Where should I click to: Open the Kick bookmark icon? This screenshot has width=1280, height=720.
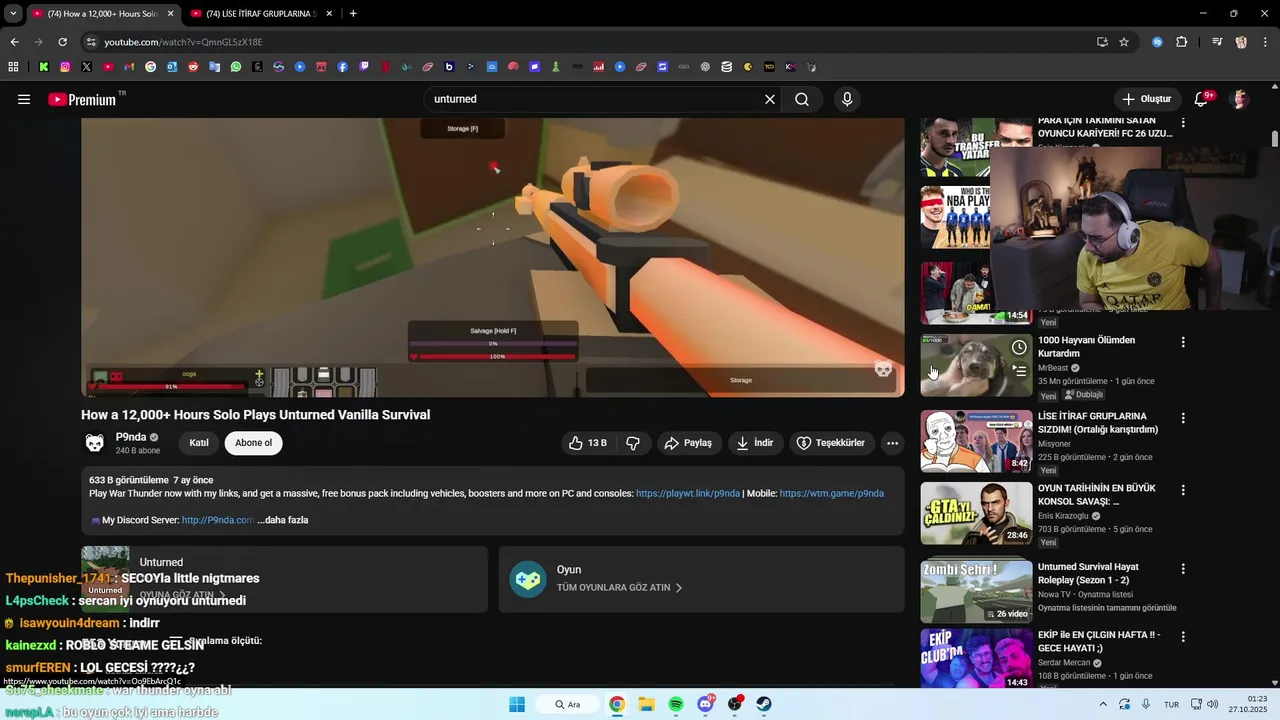point(44,67)
